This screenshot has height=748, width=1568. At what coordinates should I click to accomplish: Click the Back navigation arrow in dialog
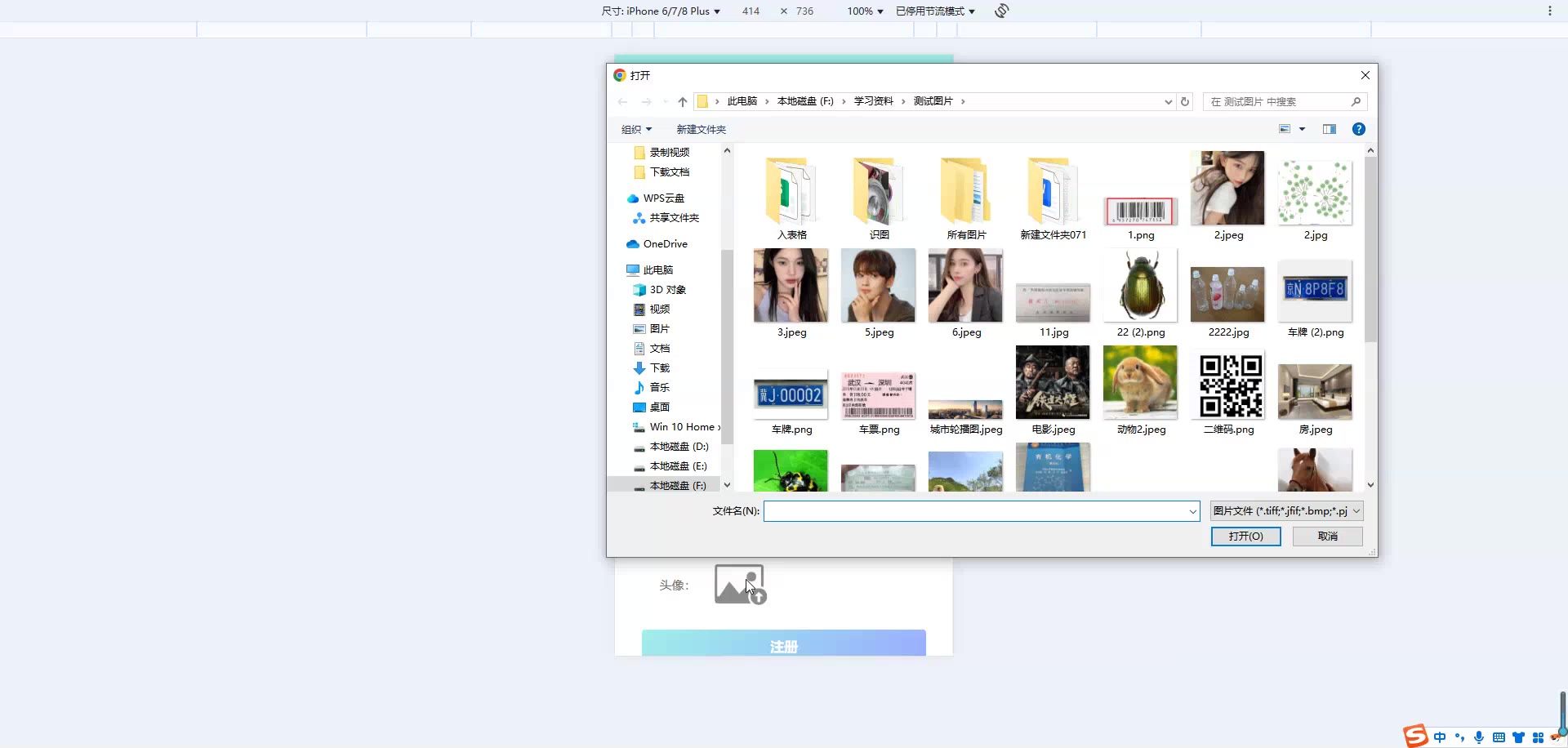click(x=623, y=102)
